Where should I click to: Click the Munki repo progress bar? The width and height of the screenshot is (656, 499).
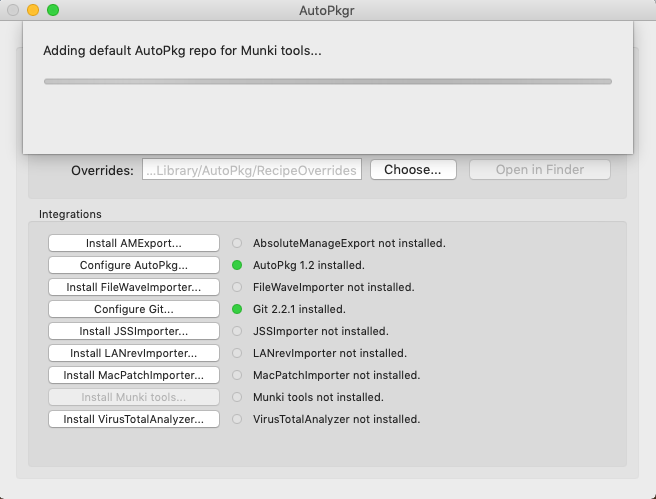click(328, 81)
